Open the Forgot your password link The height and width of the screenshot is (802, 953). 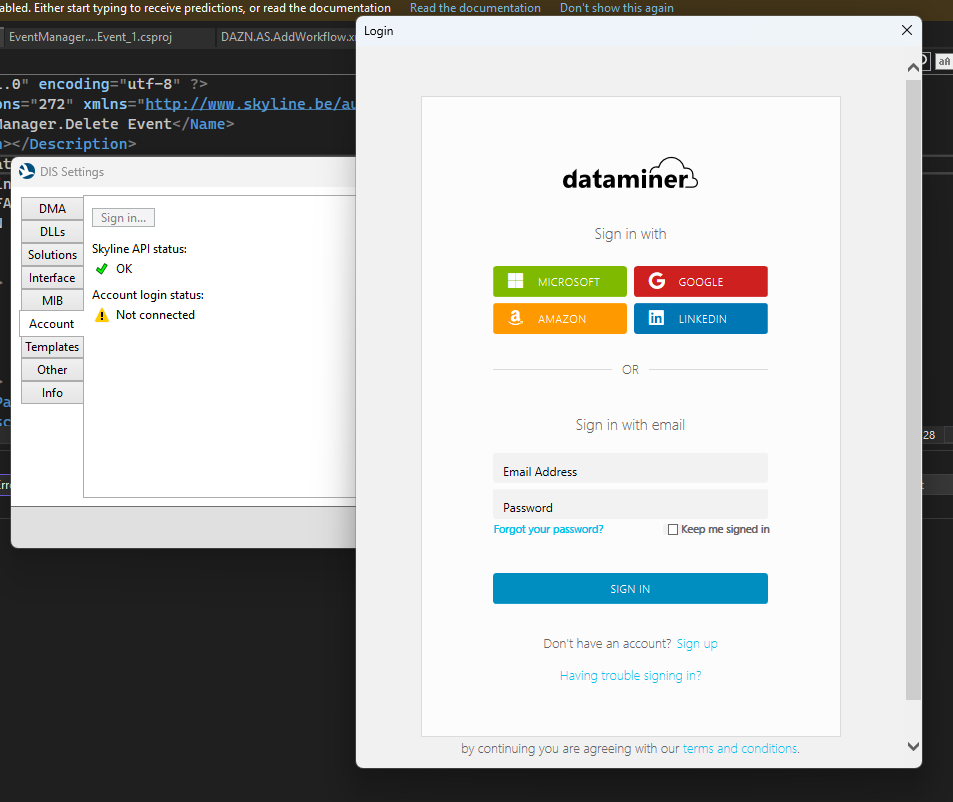point(548,529)
